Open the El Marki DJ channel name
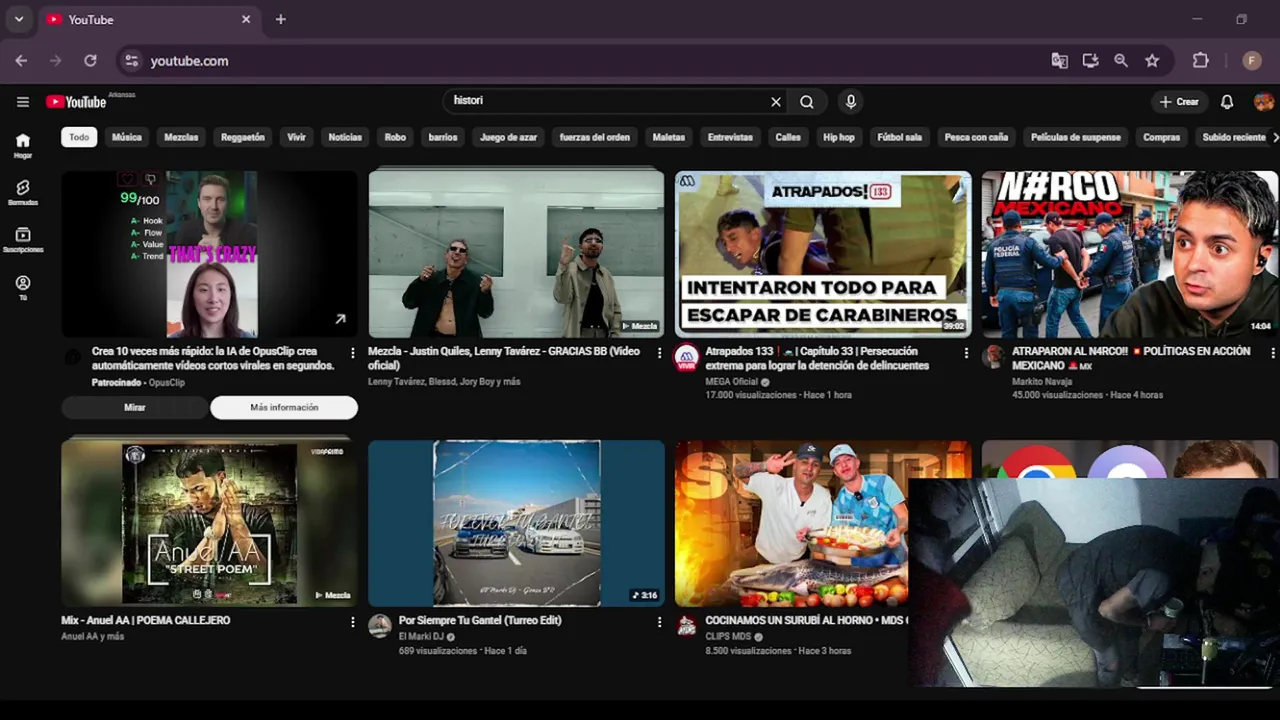1280x720 pixels. [x=421, y=636]
